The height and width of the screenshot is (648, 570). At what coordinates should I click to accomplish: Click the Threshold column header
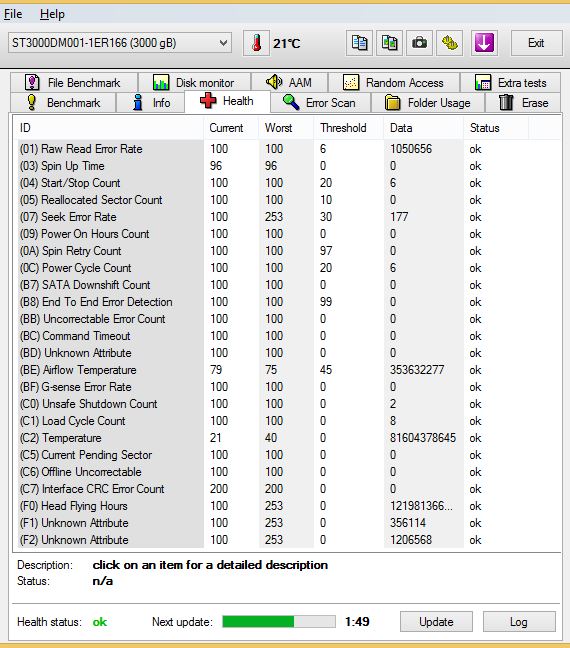click(x=349, y=128)
